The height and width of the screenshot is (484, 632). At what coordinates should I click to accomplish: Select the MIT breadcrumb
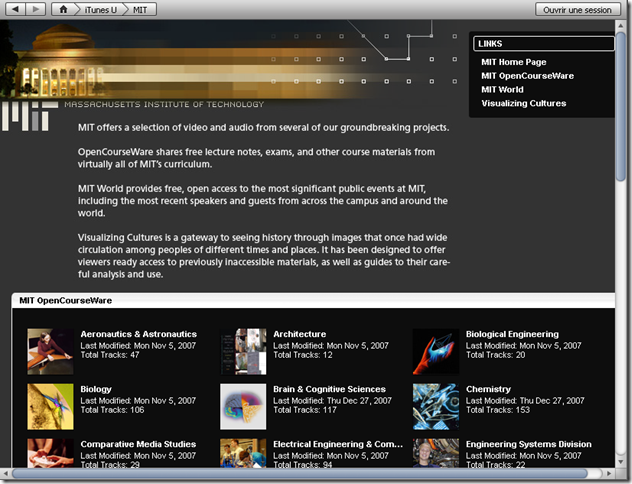[x=140, y=10]
